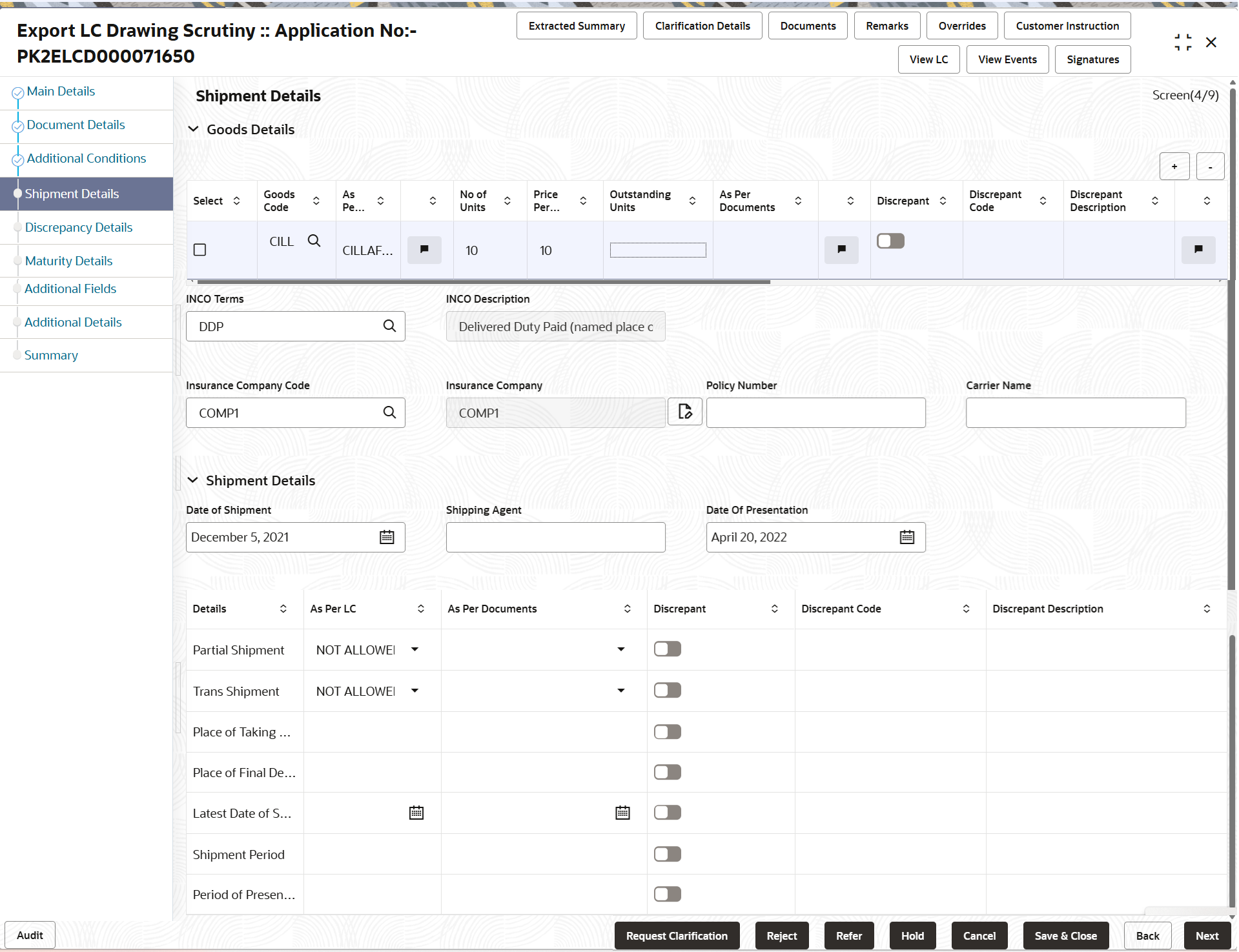The width and height of the screenshot is (1239, 952).
Task: Sort the shipment Discrepant Code column
Action: pos(967,609)
